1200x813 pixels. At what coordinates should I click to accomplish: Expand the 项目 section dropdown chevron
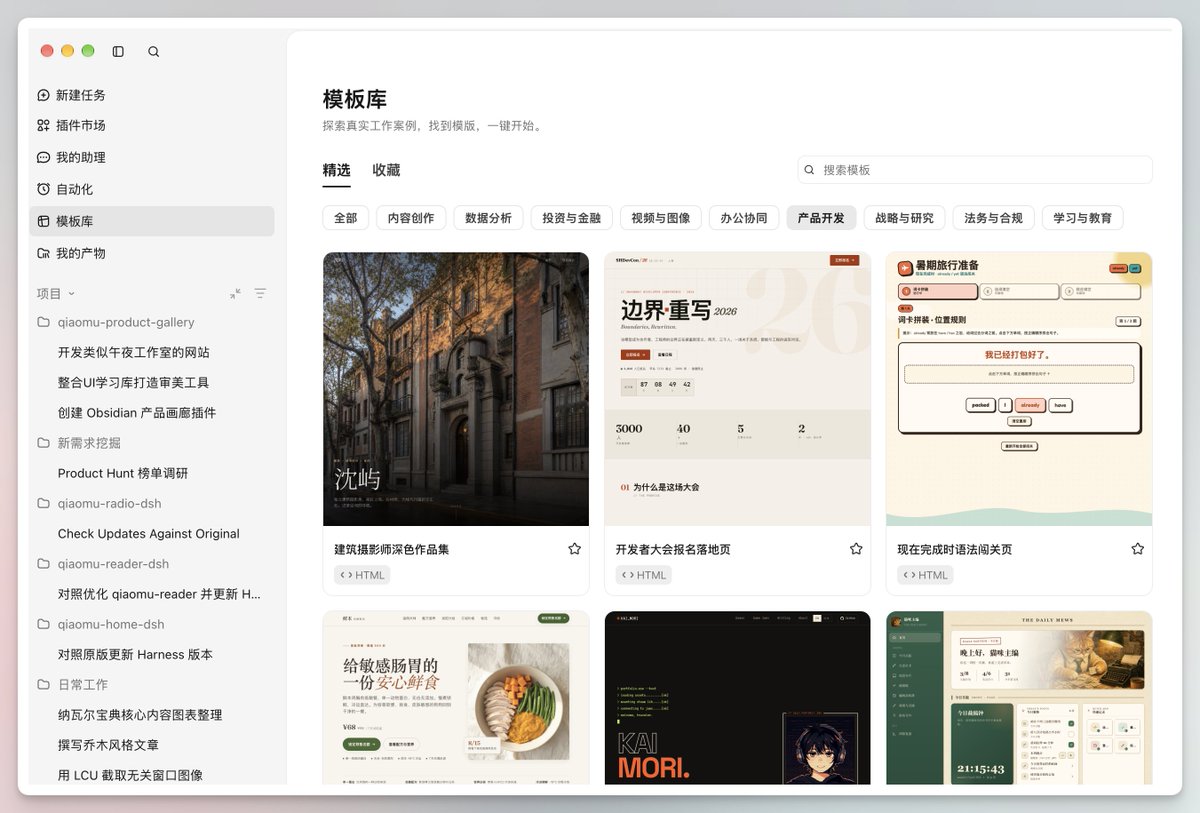click(x=71, y=294)
